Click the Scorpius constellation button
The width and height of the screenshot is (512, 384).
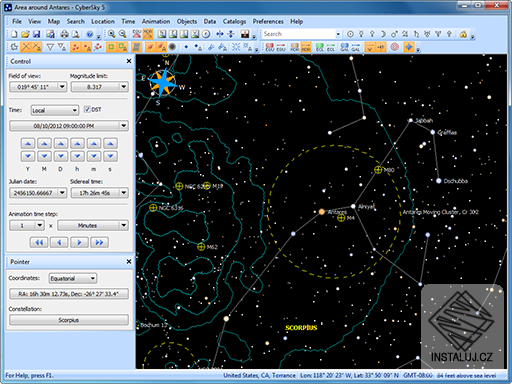point(69,320)
